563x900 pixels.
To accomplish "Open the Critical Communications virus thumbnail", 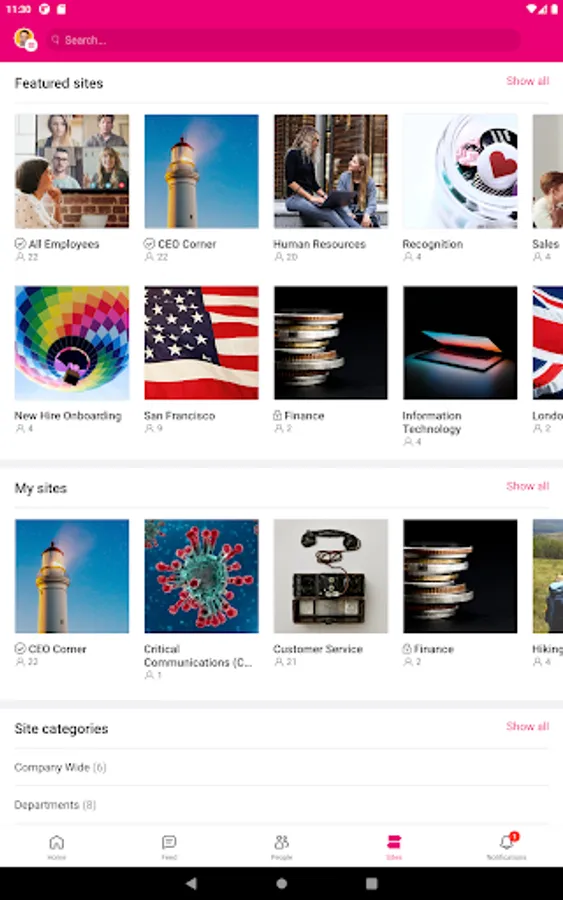I will 201,576.
